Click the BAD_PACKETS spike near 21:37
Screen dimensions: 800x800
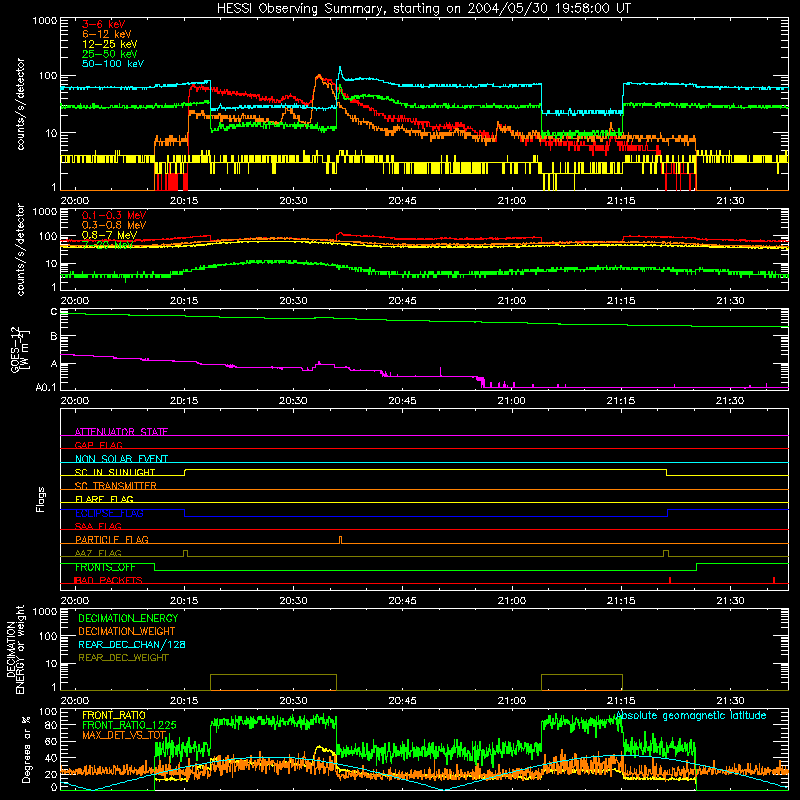pyautogui.click(x=774, y=580)
